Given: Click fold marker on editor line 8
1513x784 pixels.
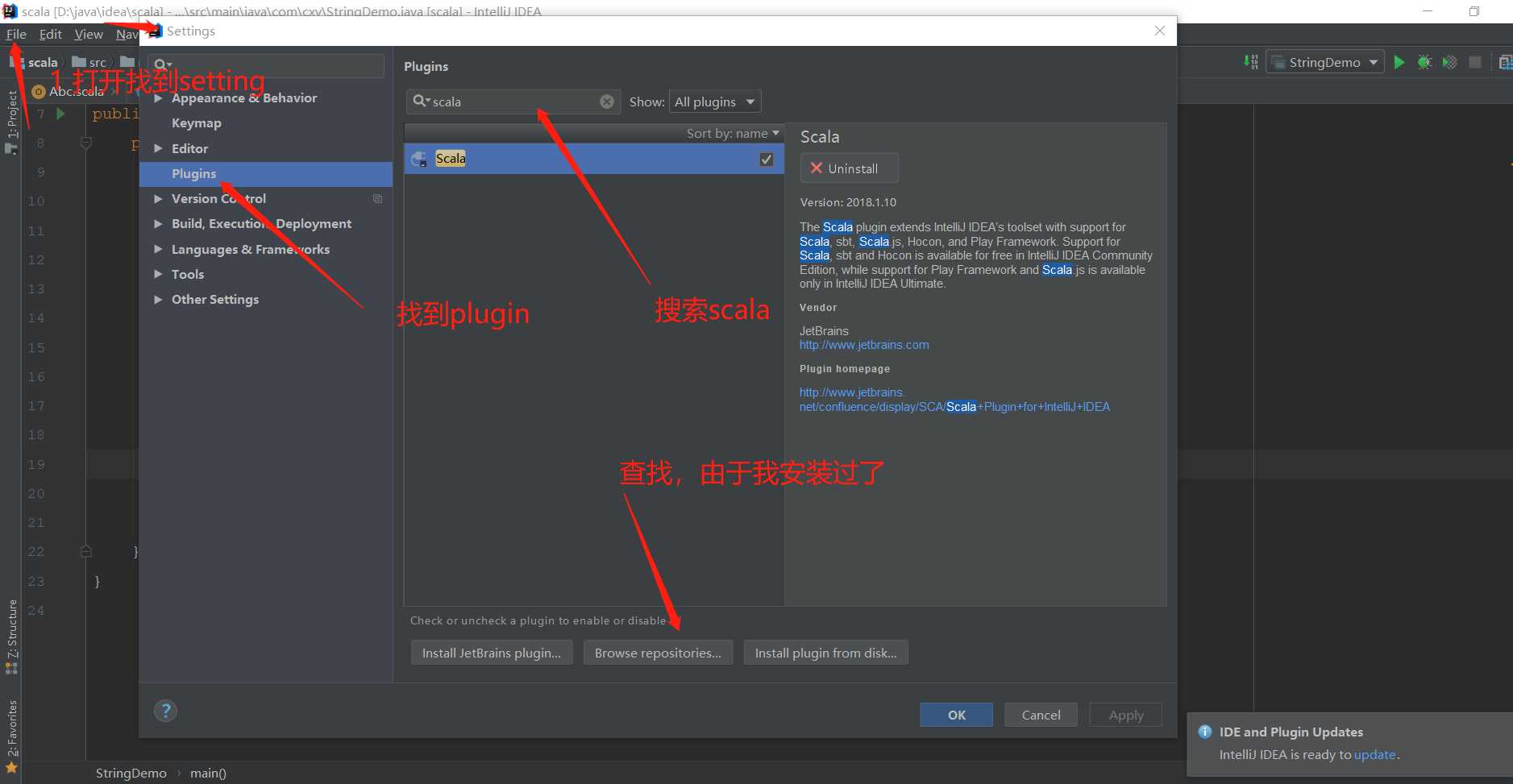Looking at the screenshot, I should click(86, 143).
